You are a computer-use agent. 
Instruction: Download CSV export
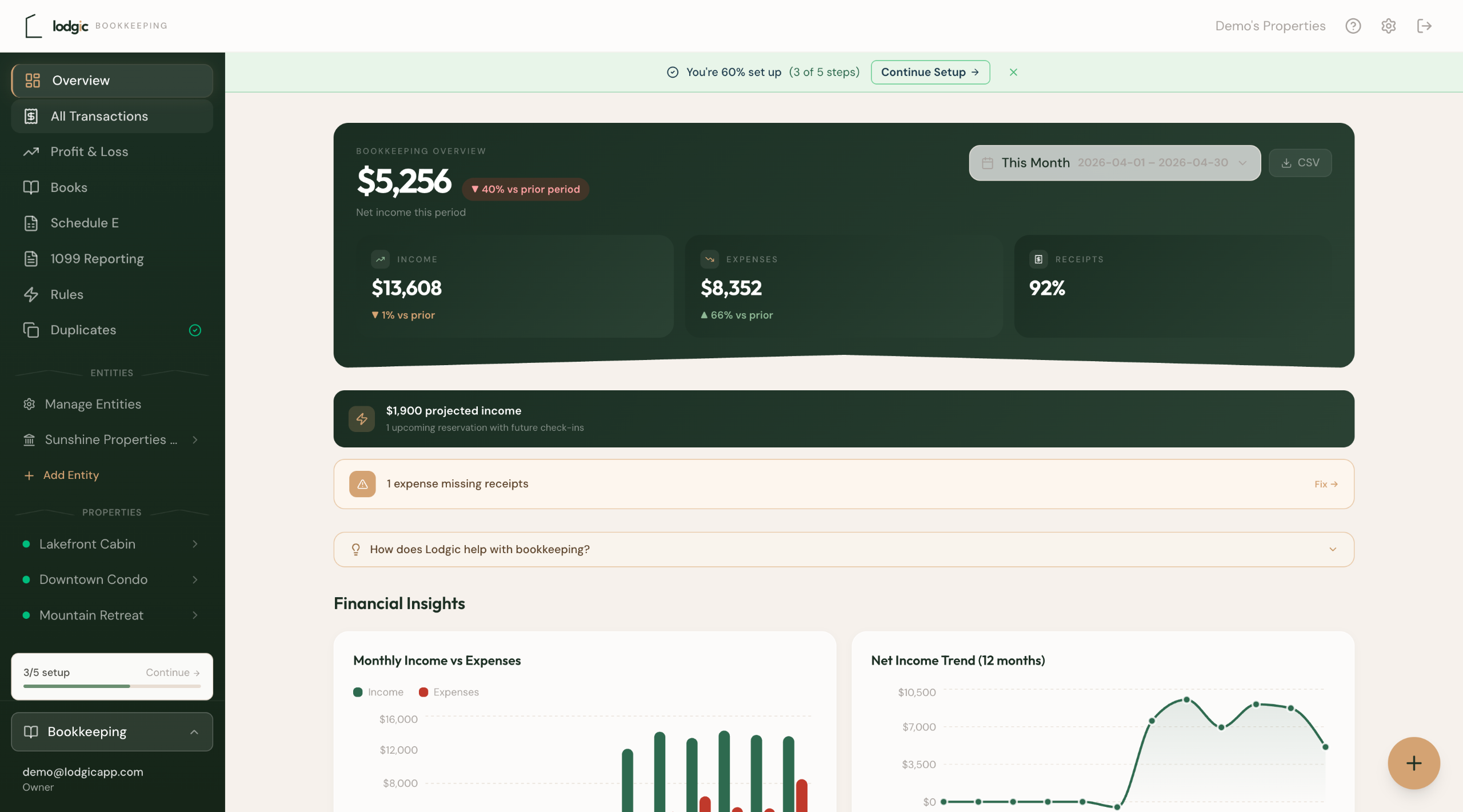(1300, 163)
